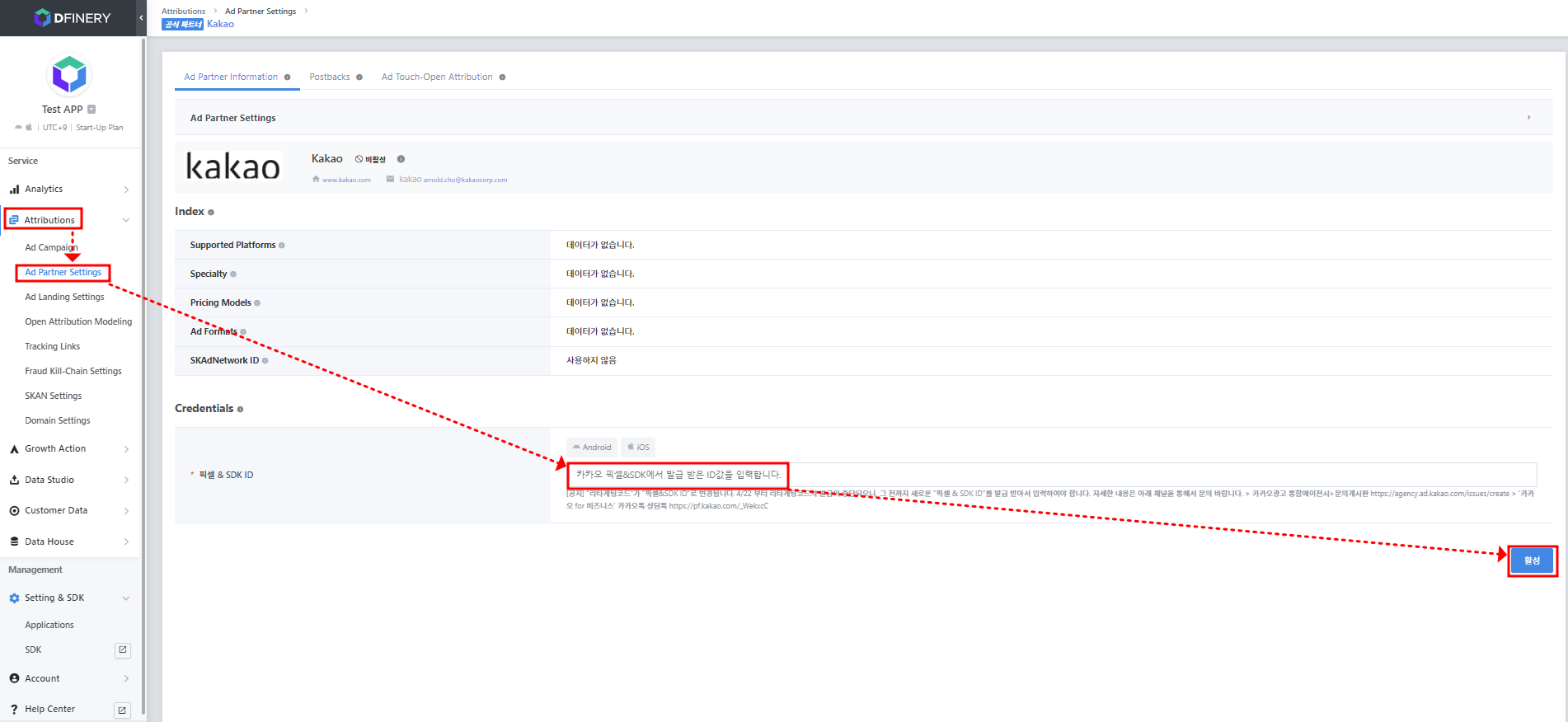Screen dimensions: 1568x722
Task: Select the Android platform tag
Action: pos(592,448)
